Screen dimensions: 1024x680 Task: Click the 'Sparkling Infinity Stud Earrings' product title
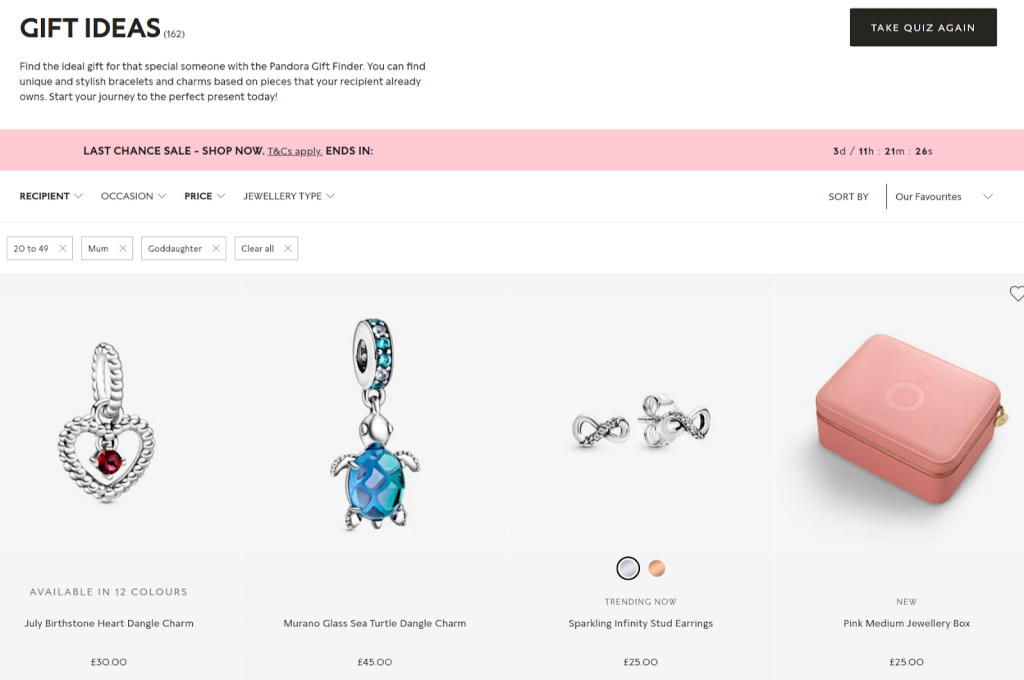coord(641,623)
